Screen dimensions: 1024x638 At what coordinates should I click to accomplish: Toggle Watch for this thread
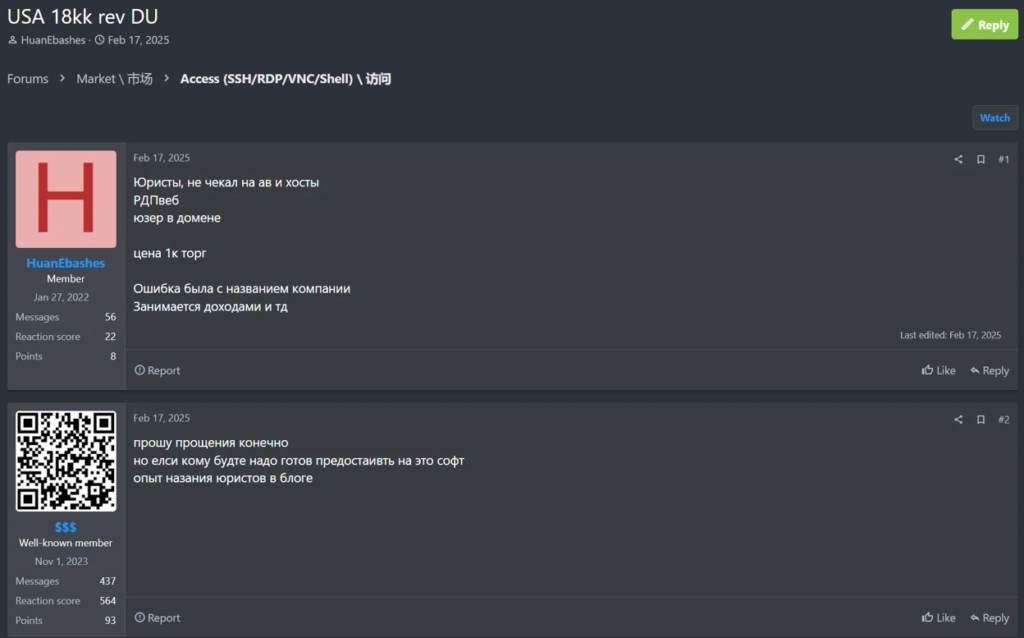click(x=994, y=118)
